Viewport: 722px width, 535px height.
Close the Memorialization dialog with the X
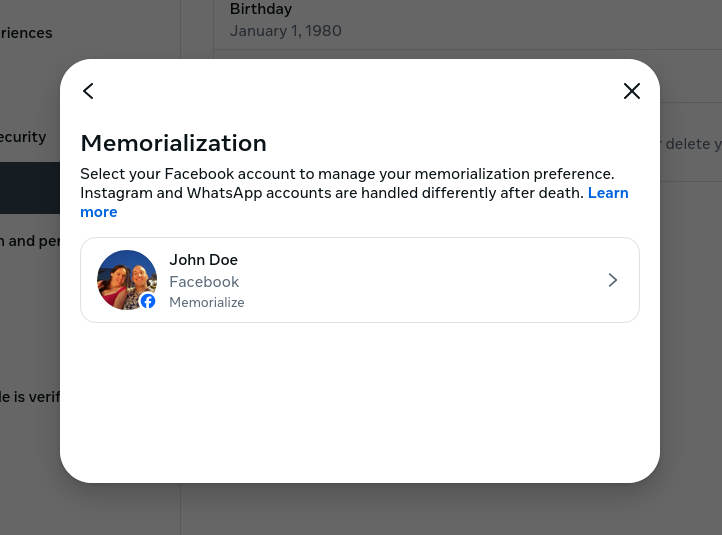[631, 91]
